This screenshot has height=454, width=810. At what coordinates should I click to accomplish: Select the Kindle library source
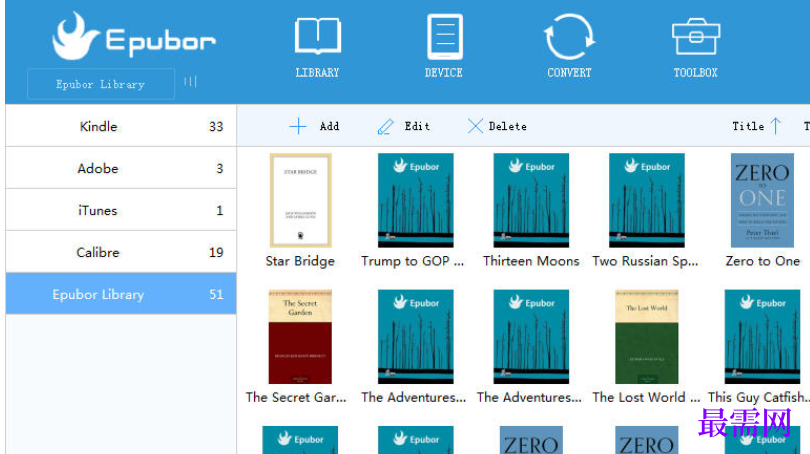point(121,126)
